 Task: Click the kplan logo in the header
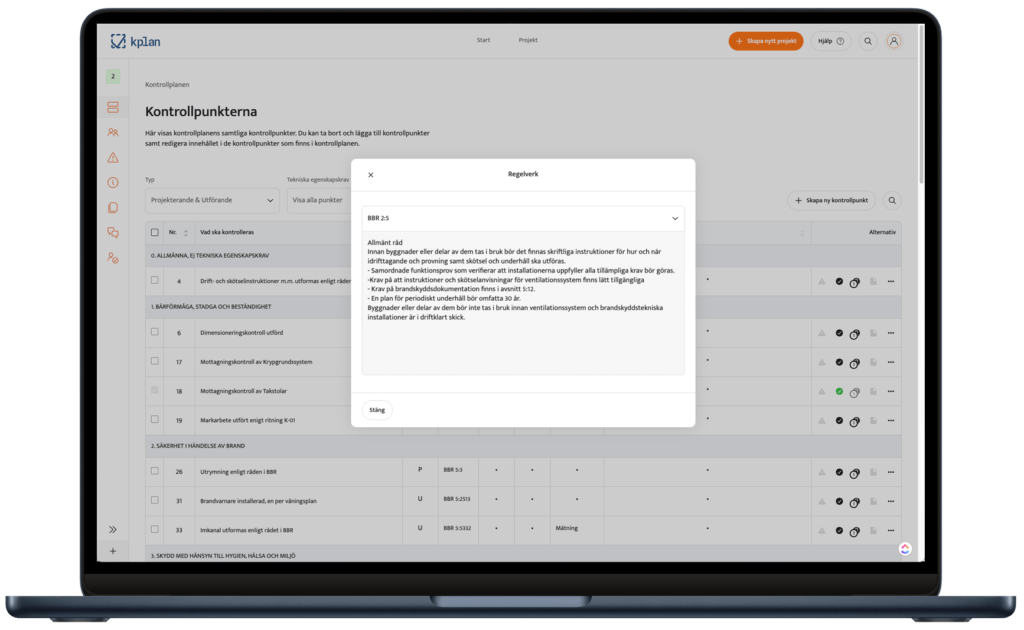pyautogui.click(x=134, y=41)
